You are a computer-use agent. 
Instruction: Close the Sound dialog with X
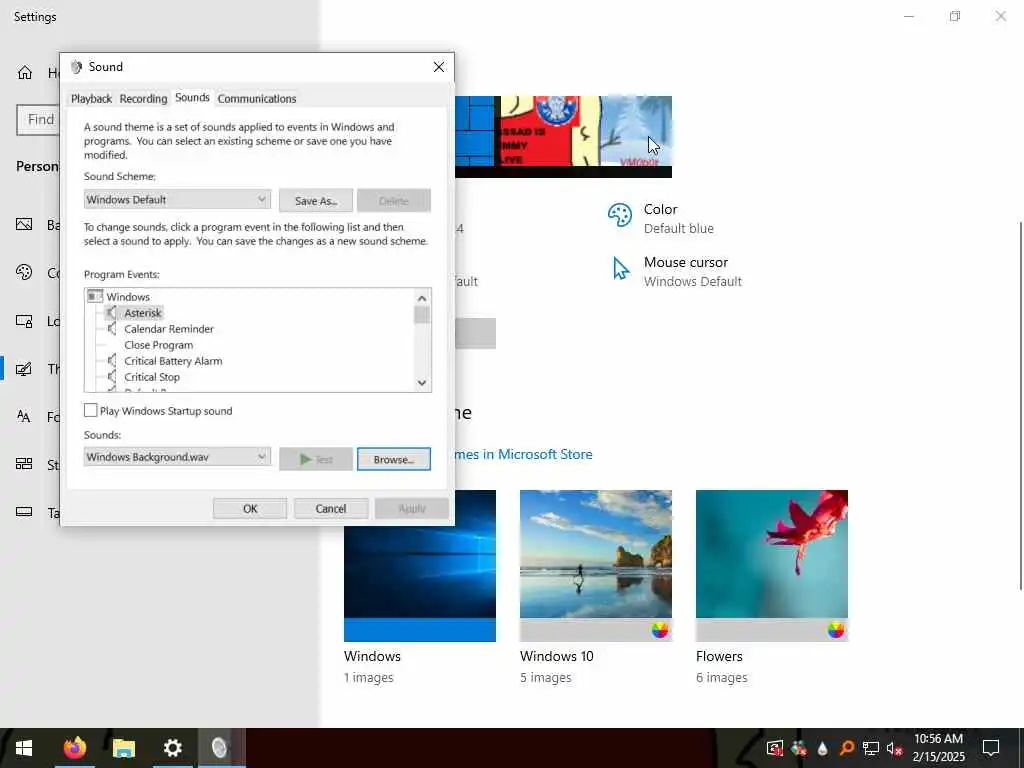pos(439,67)
